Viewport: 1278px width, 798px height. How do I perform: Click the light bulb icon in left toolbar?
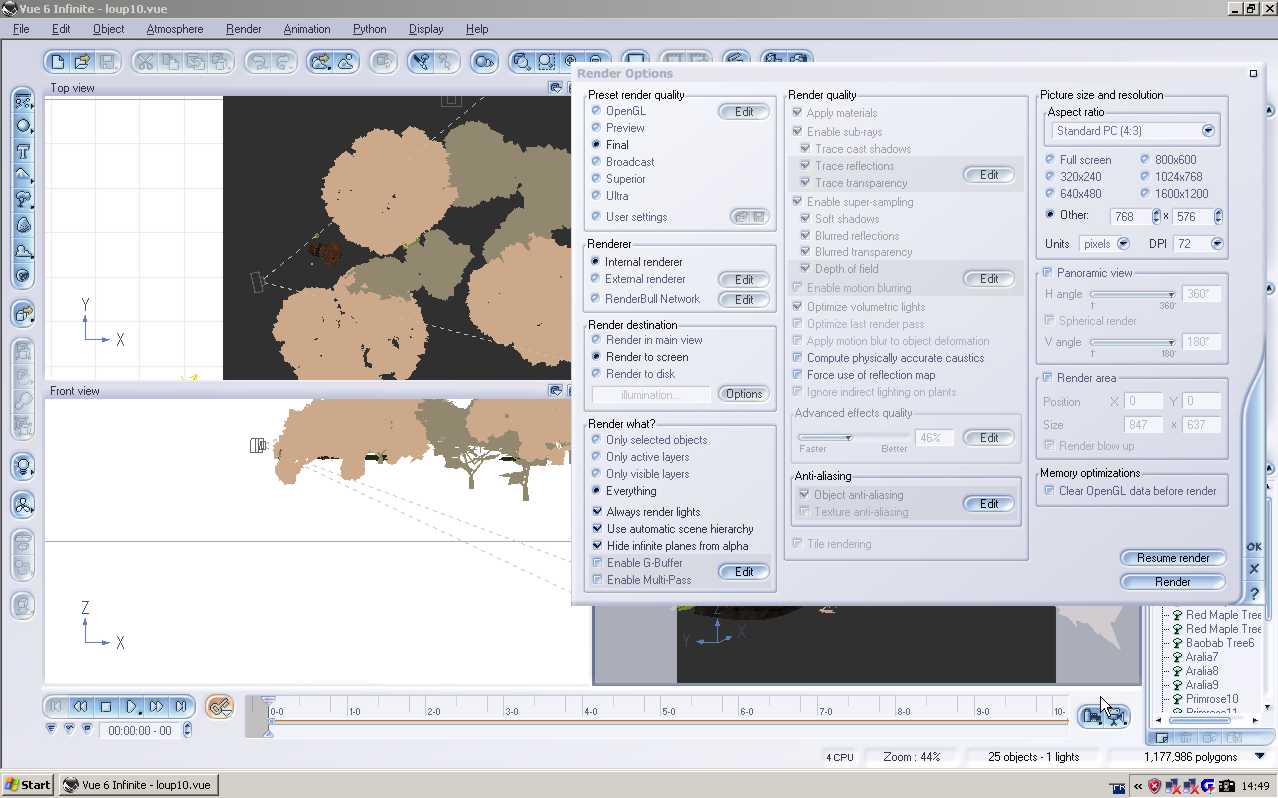coord(23,466)
